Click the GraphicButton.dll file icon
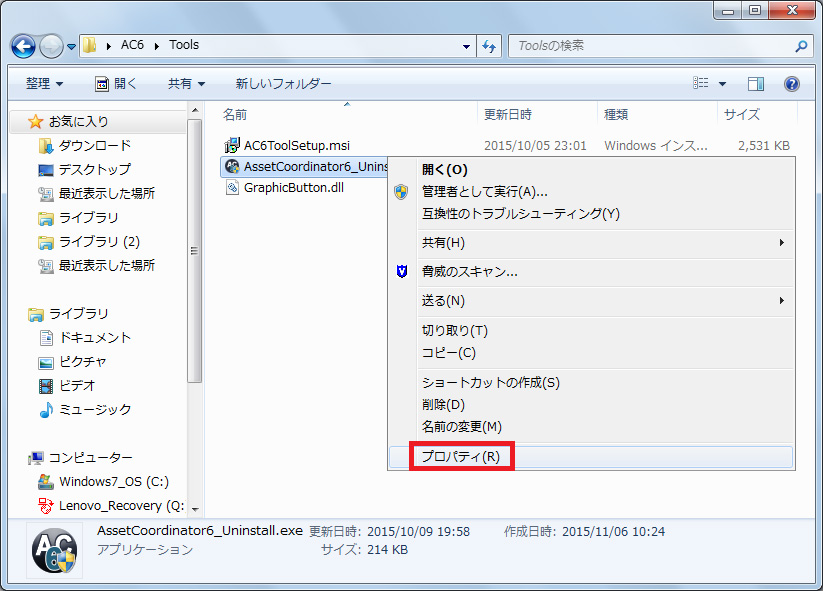This screenshot has height=591, width=823. 232,188
